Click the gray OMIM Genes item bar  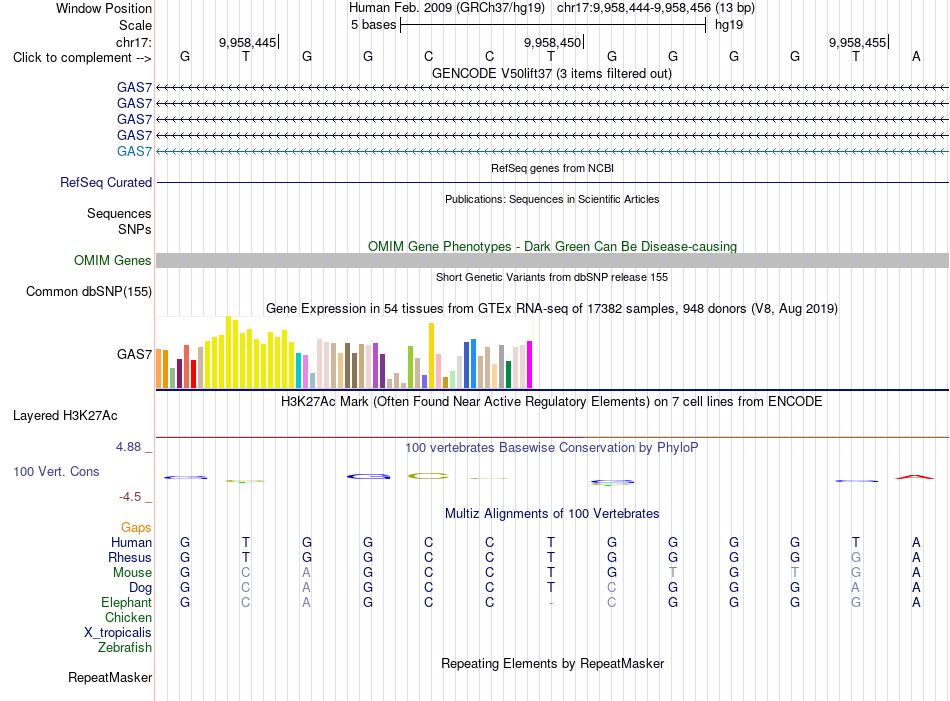(552, 261)
